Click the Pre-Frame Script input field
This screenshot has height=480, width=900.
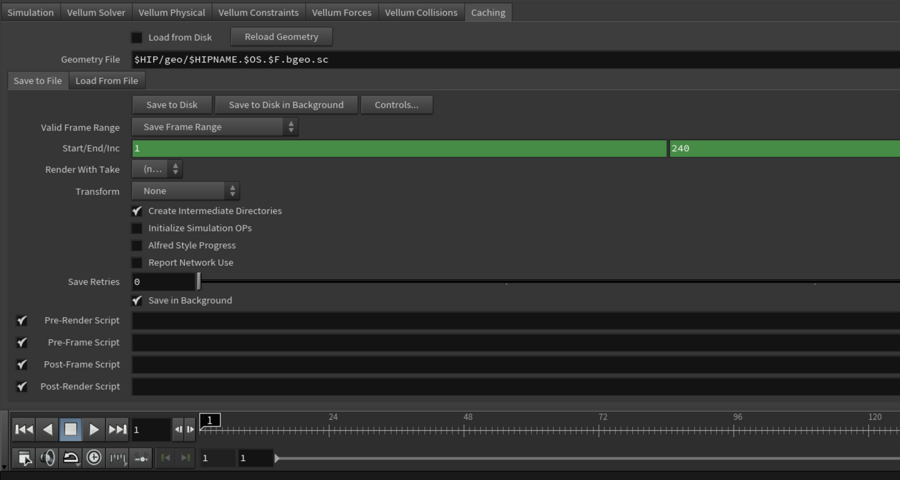coord(516,343)
